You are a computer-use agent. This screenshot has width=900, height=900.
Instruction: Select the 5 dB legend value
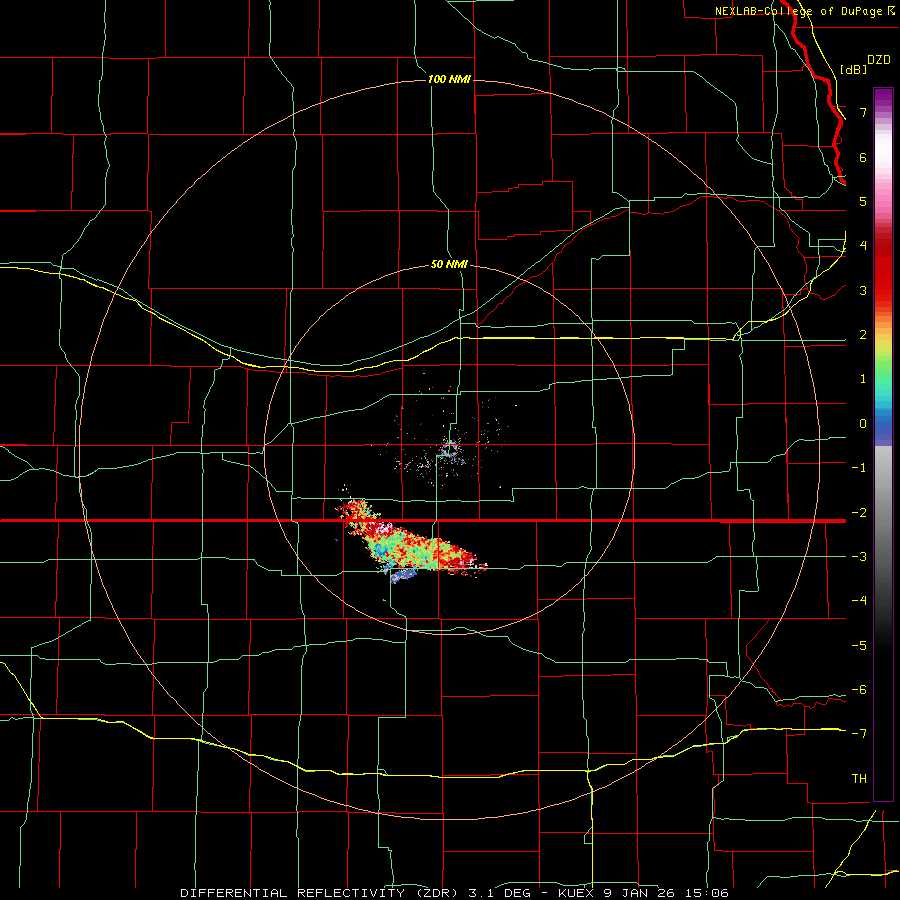(863, 201)
